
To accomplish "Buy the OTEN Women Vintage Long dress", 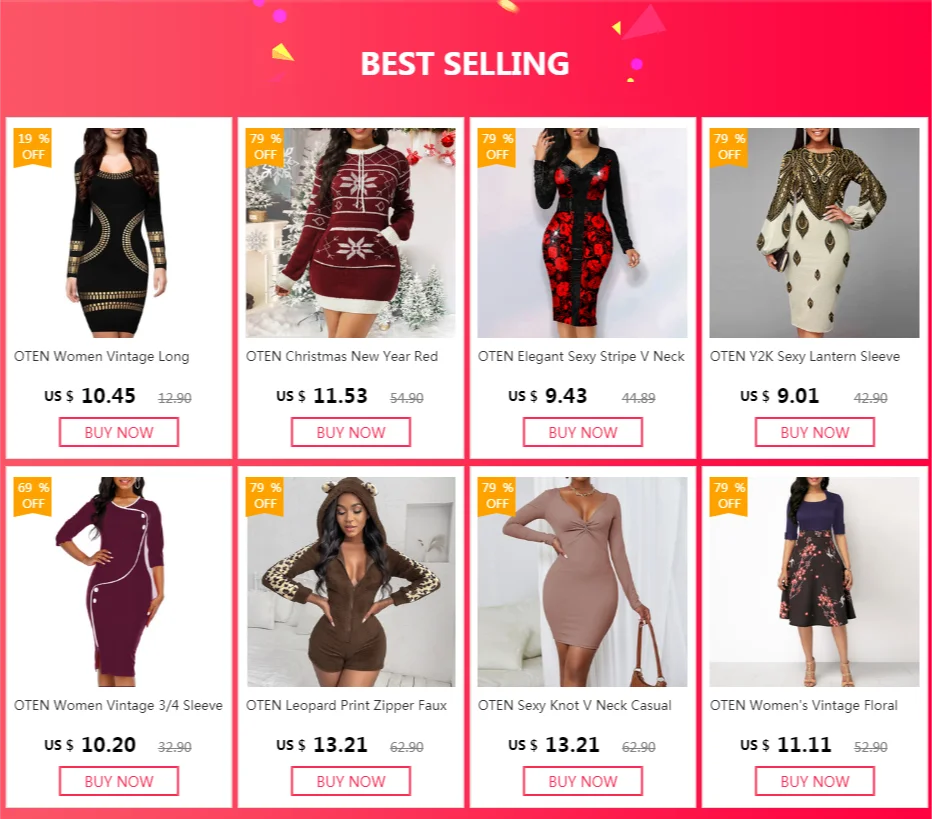I will tap(119, 432).
